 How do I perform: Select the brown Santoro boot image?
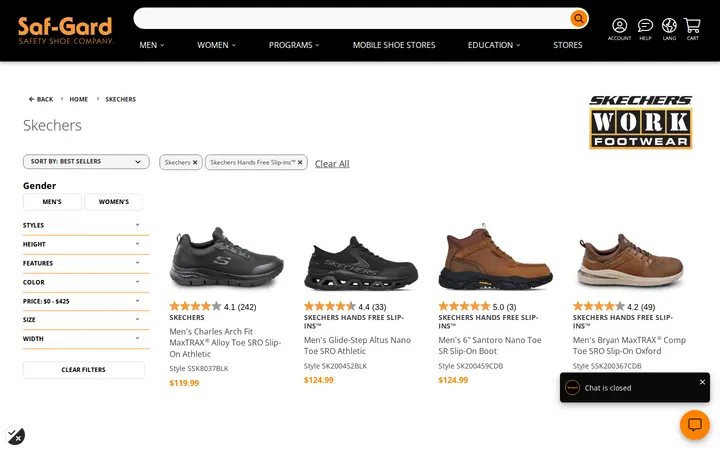pyautogui.click(x=495, y=257)
